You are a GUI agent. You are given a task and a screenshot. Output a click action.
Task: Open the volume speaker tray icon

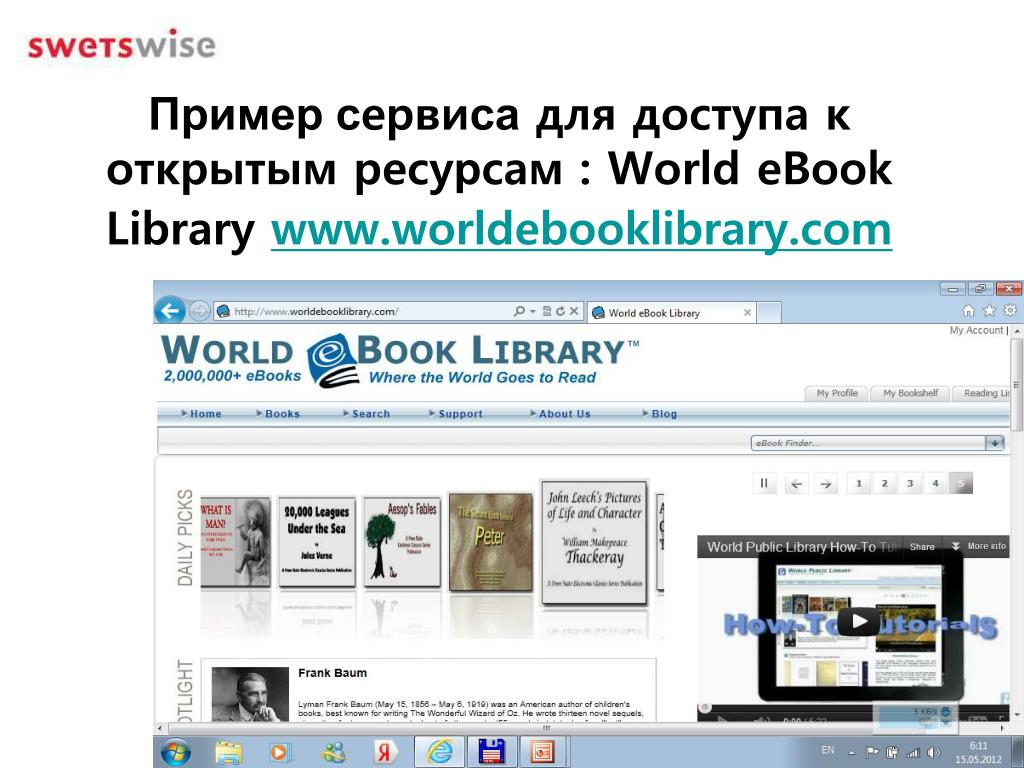934,752
